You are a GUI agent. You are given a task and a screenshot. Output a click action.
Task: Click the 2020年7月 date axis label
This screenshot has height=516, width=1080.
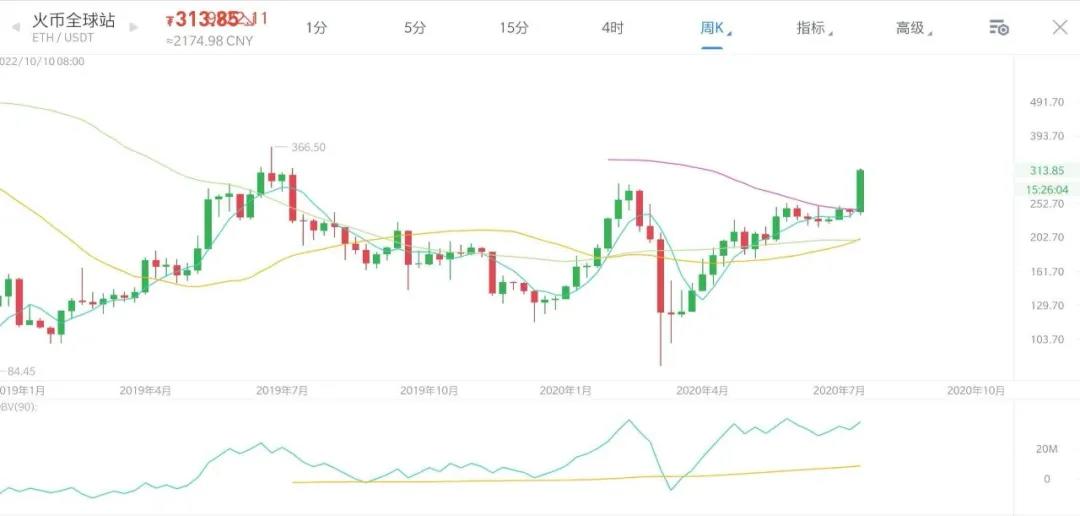click(x=839, y=390)
